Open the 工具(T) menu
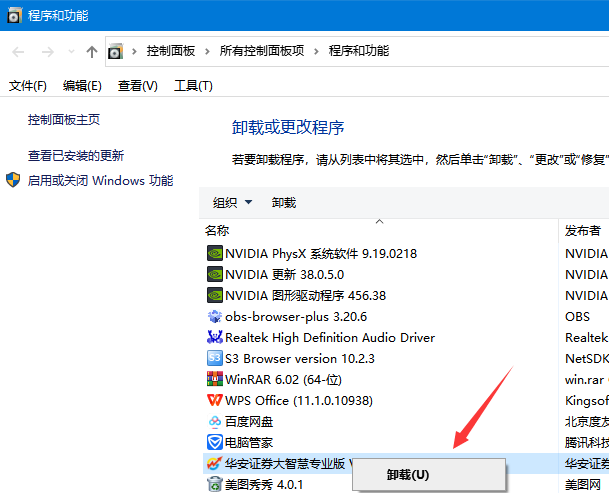This screenshot has width=609, height=493. [193, 85]
